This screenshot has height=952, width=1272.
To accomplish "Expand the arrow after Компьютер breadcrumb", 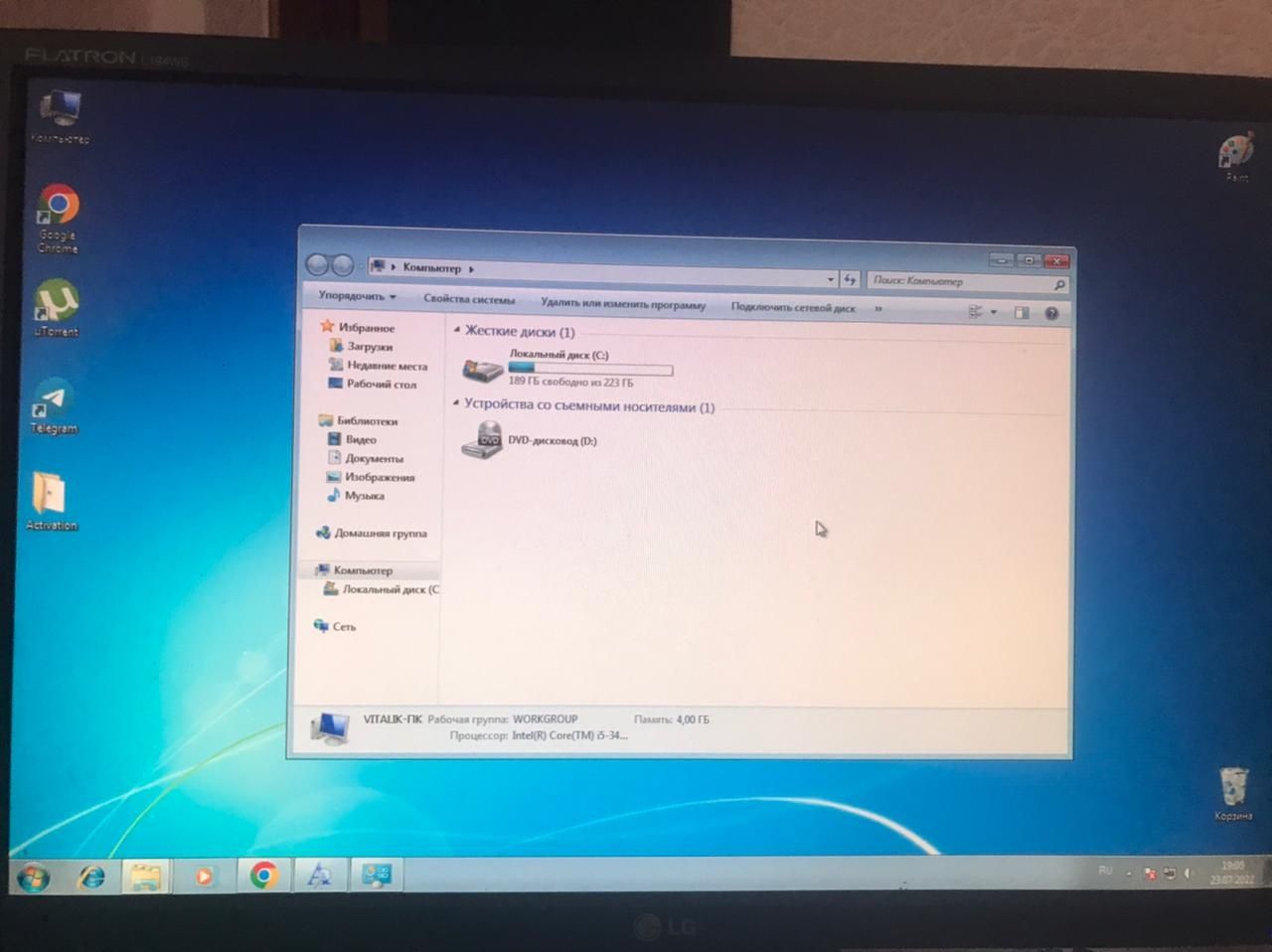I will [x=471, y=268].
